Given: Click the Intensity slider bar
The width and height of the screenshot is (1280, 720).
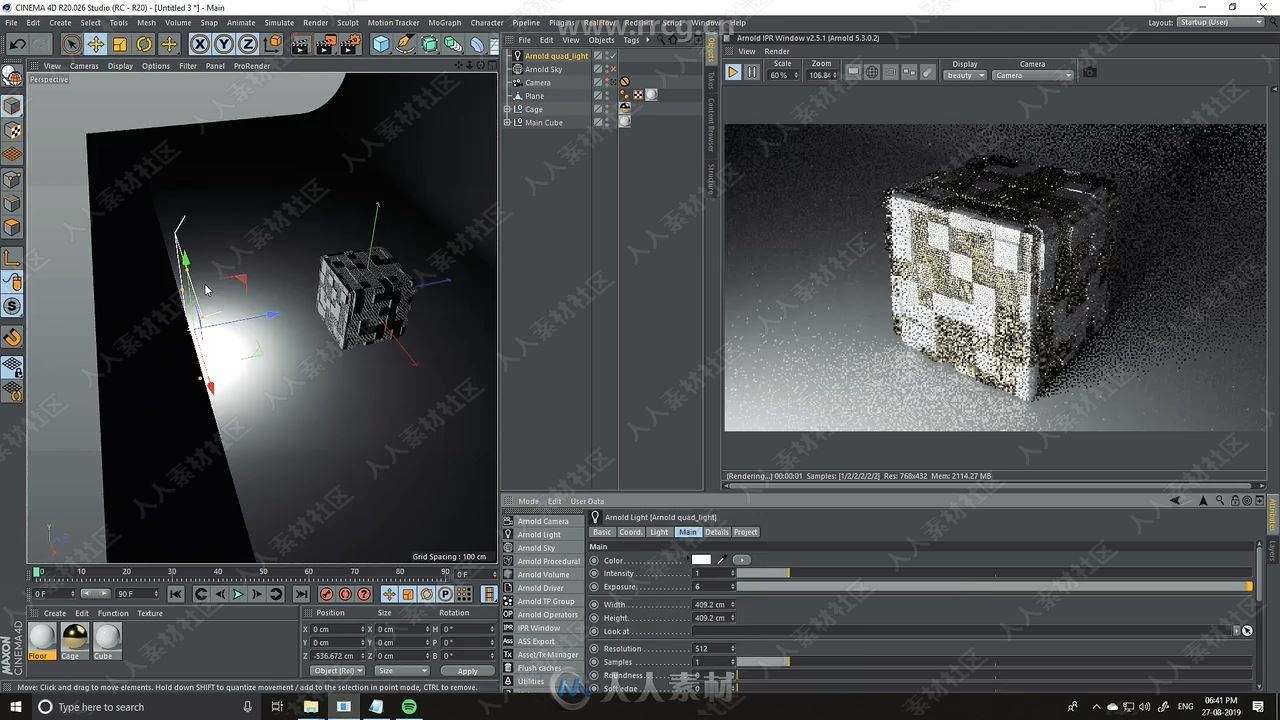Looking at the screenshot, I should point(994,573).
